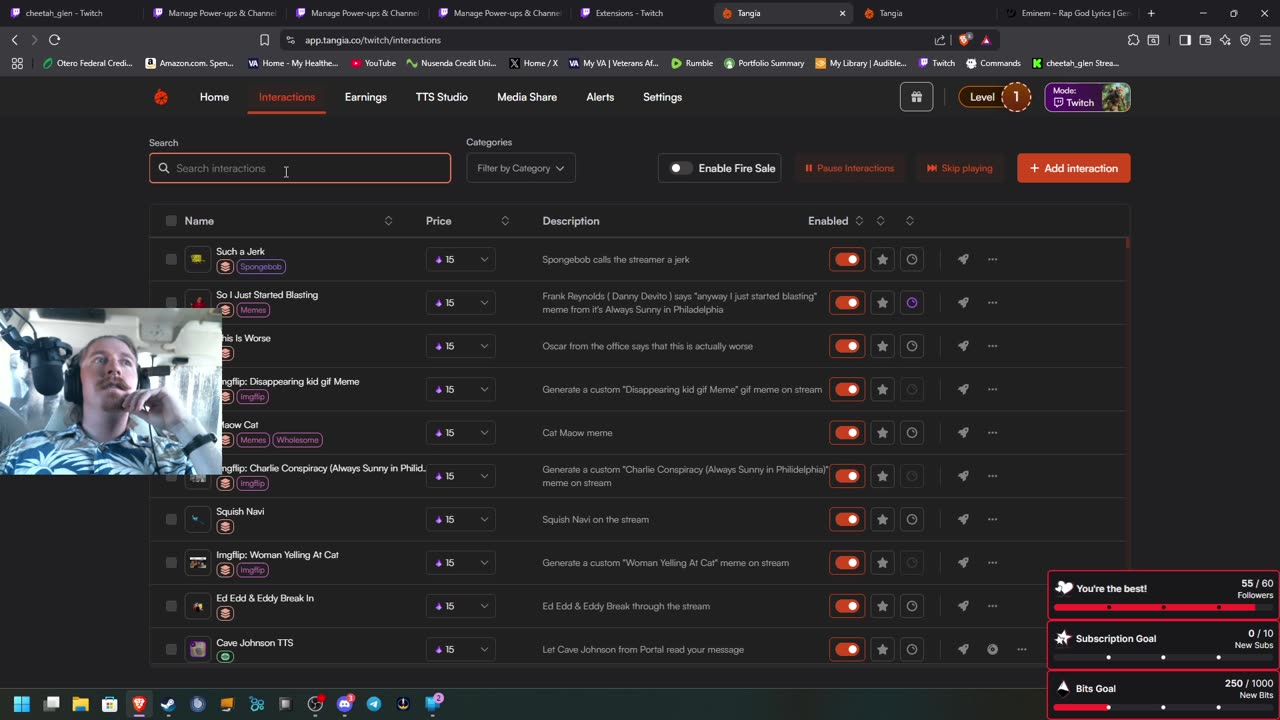Viewport: 1280px width, 720px height.
Task: Change price for So I Just Started Blasting
Action: (460, 303)
